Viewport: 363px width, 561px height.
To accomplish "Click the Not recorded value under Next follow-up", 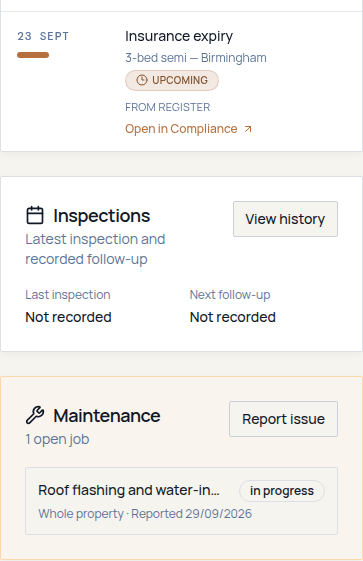I will click(x=233, y=317).
